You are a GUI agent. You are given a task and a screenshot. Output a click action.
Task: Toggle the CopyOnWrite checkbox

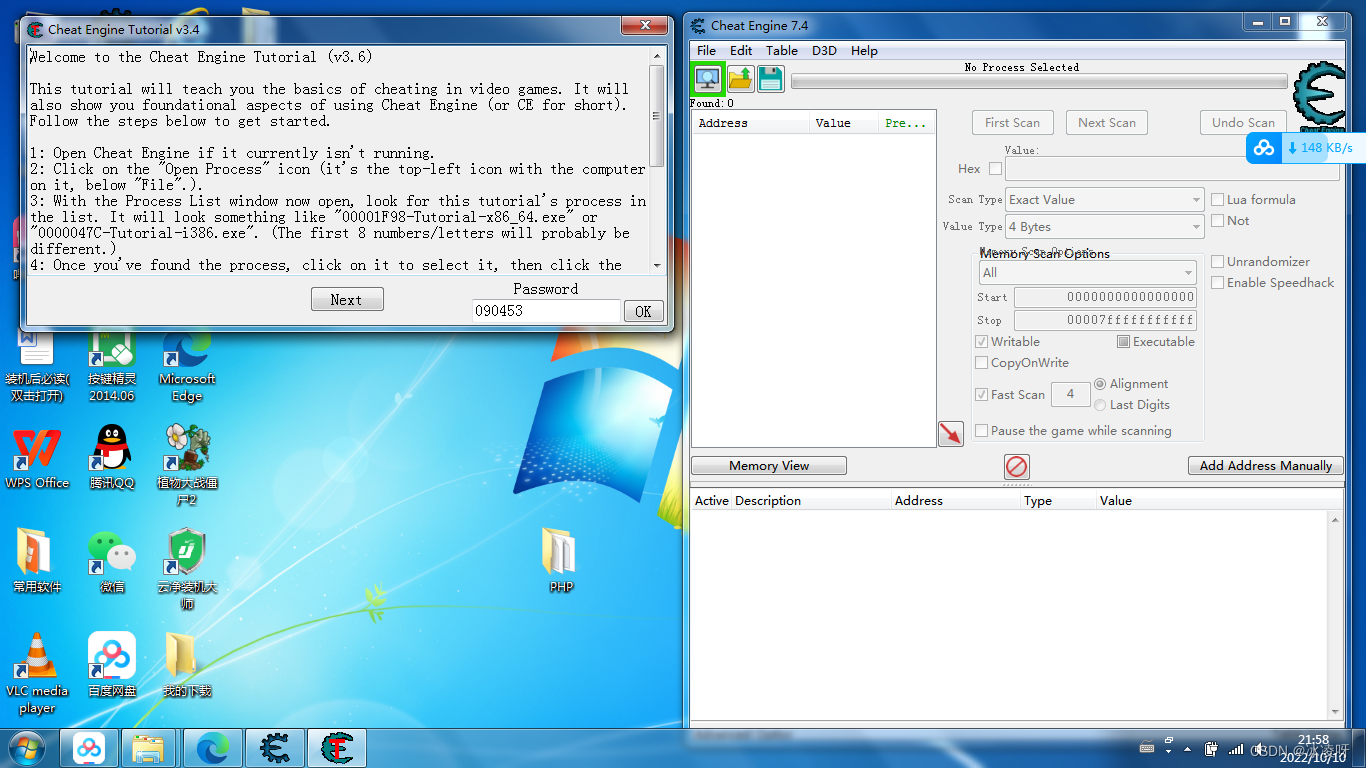(981, 363)
